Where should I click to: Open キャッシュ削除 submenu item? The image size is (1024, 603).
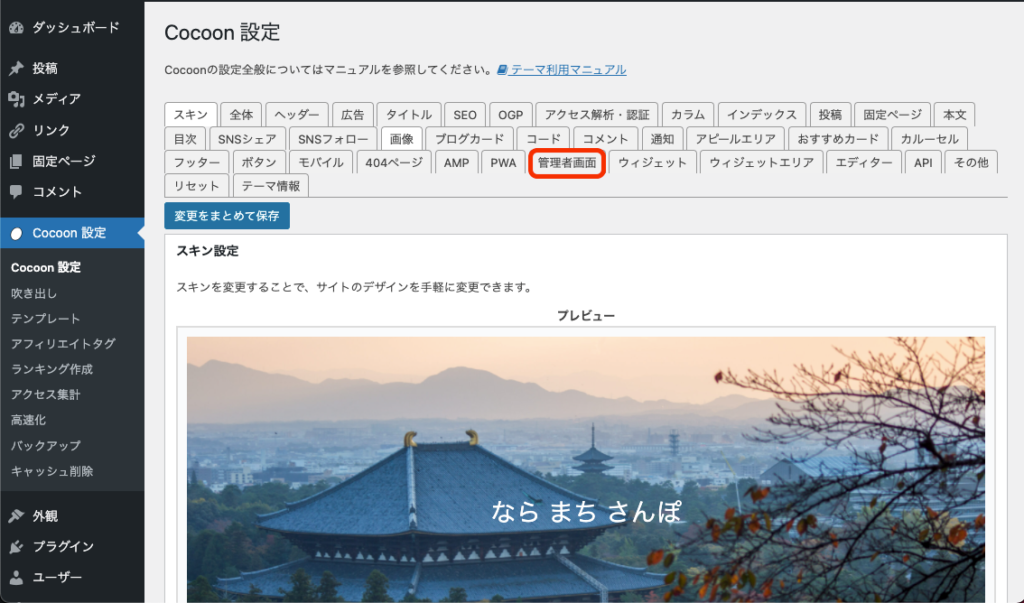pos(52,471)
